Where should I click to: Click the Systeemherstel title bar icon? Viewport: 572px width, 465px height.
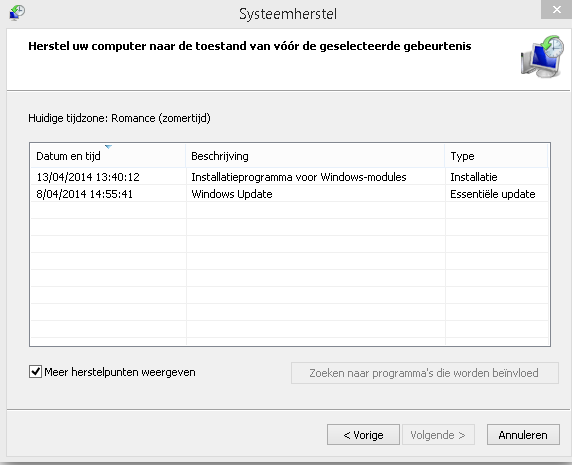click(x=17, y=13)
